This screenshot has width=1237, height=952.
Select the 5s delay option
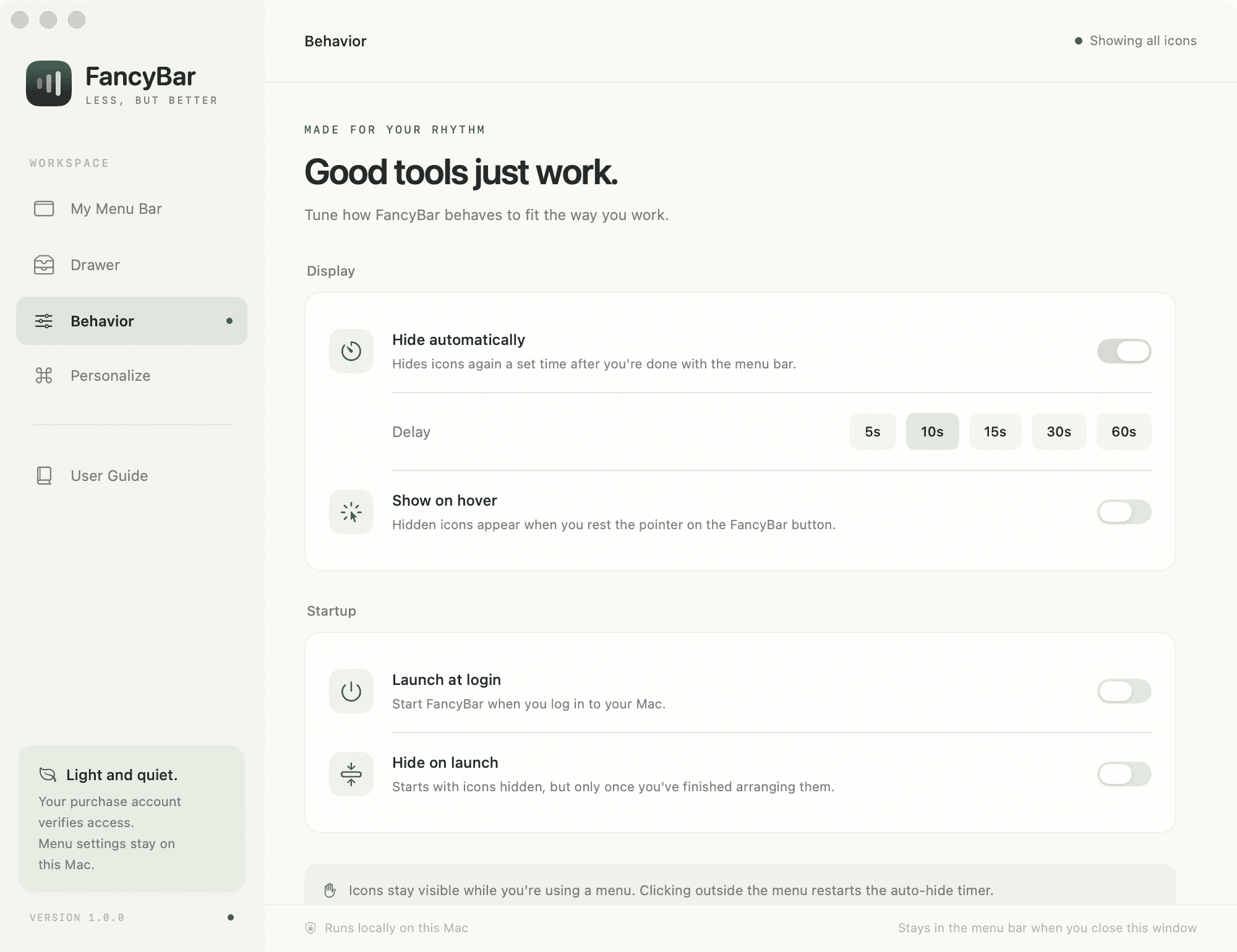(873, 431)
